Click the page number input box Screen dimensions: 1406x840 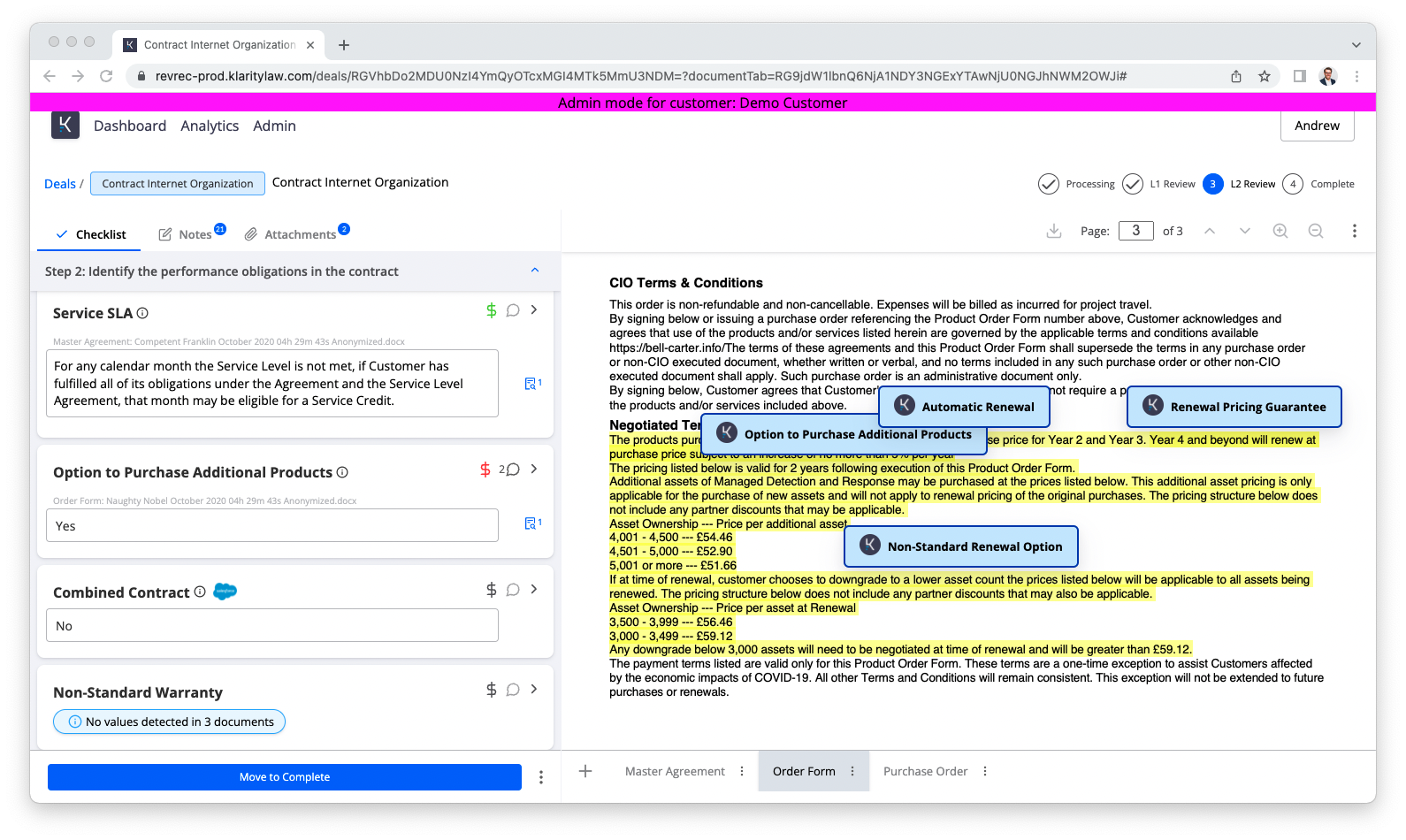[x=1136, y=231]
